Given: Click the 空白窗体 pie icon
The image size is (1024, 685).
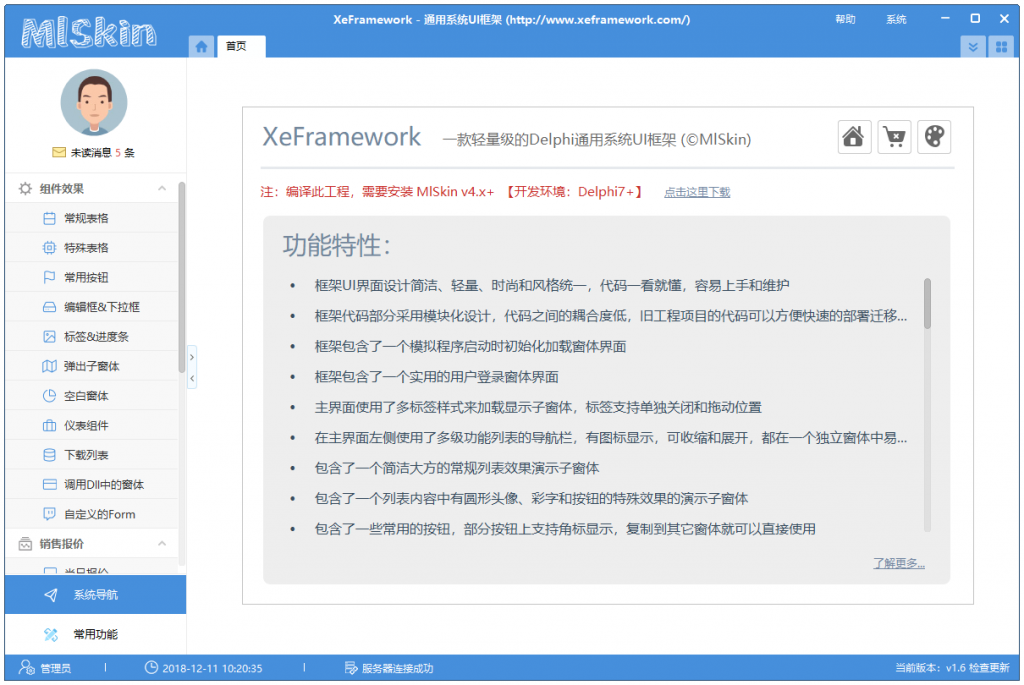Looking at the screenshot, I should pos(49,396).
